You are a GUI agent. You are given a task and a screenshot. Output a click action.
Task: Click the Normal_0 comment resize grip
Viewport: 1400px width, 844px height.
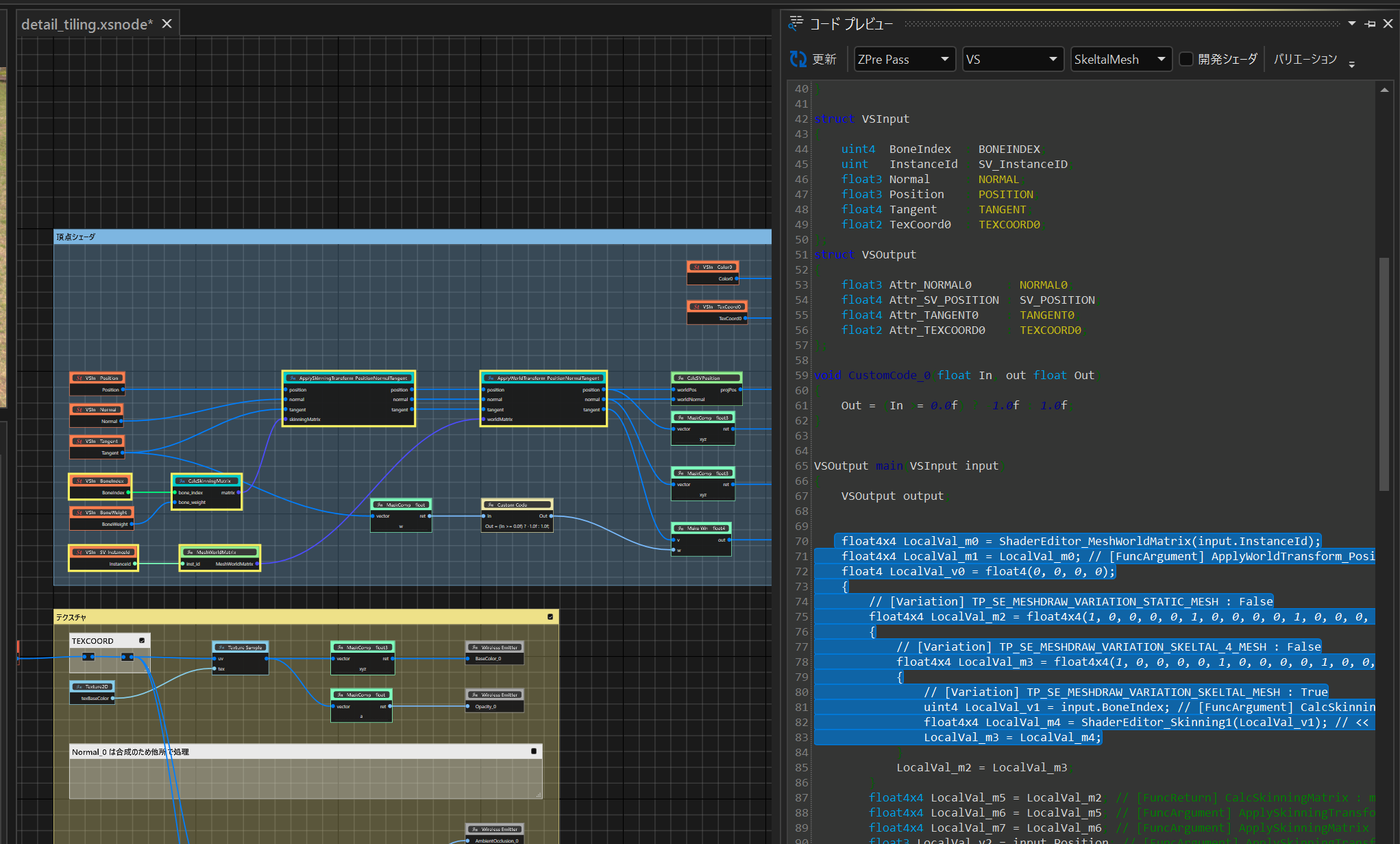tap(539, 795)
